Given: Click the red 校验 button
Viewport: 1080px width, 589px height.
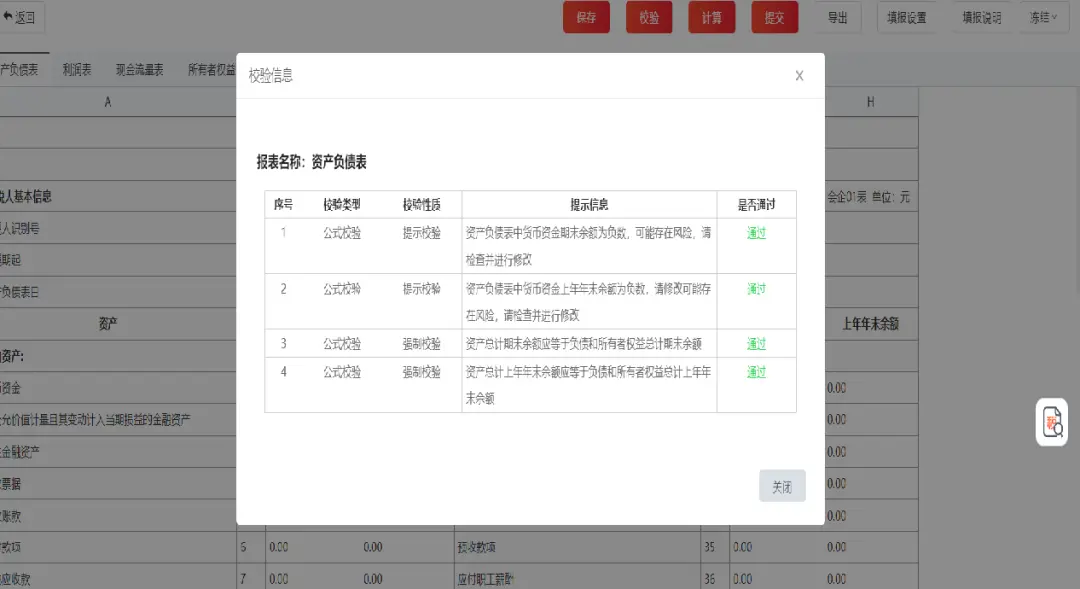Looking at the screenshot, I should 648,18.
